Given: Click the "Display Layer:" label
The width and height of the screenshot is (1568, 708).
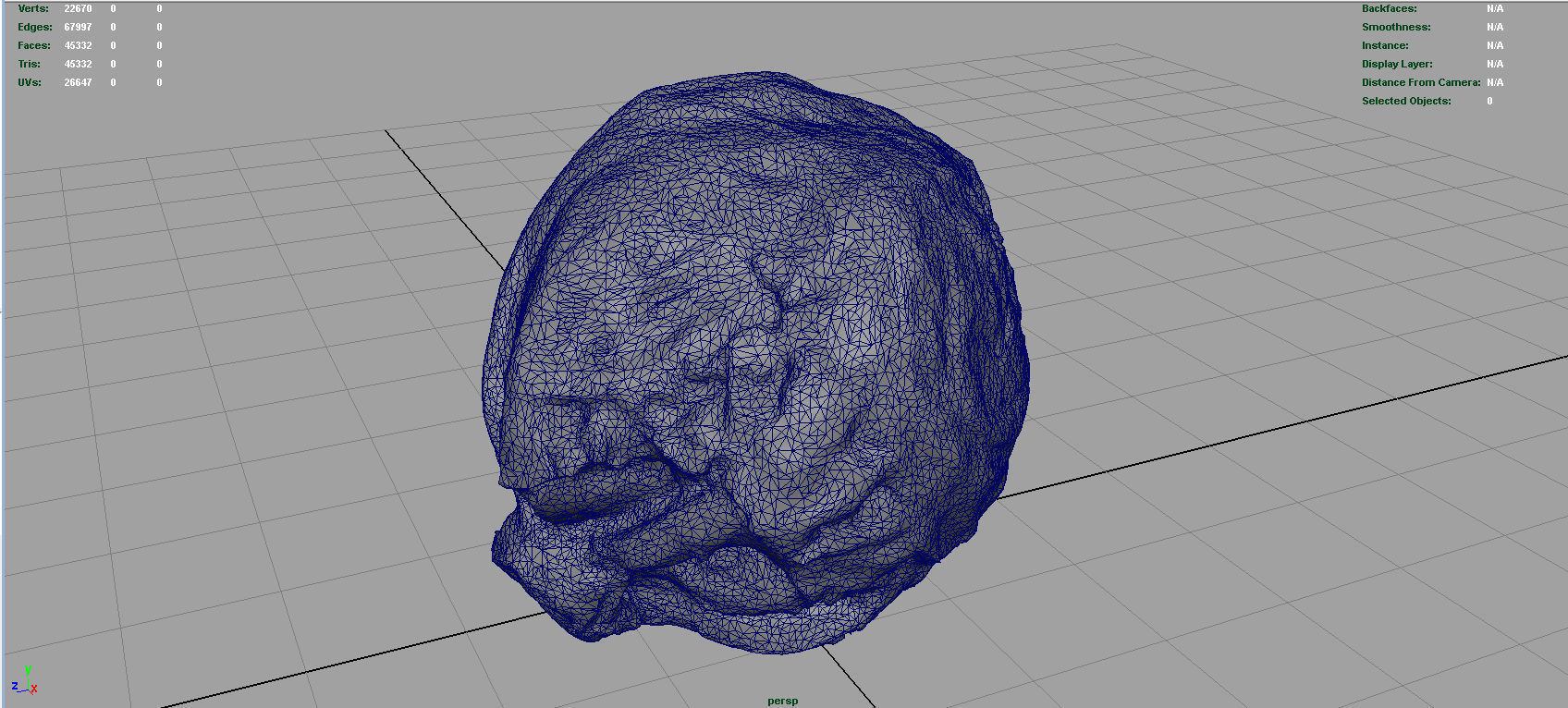Looking at the screenshot, I should pos(1397,64).
